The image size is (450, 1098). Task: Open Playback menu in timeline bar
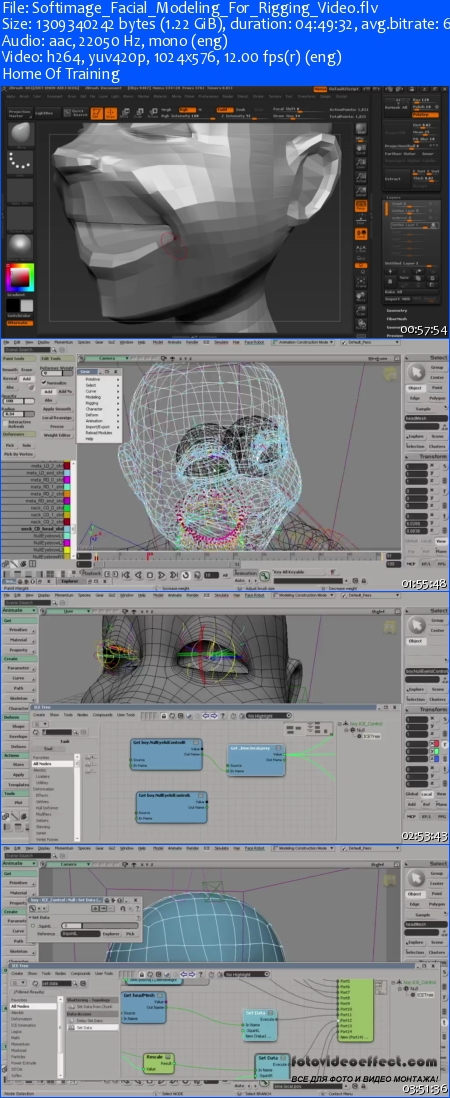point(92,572)
